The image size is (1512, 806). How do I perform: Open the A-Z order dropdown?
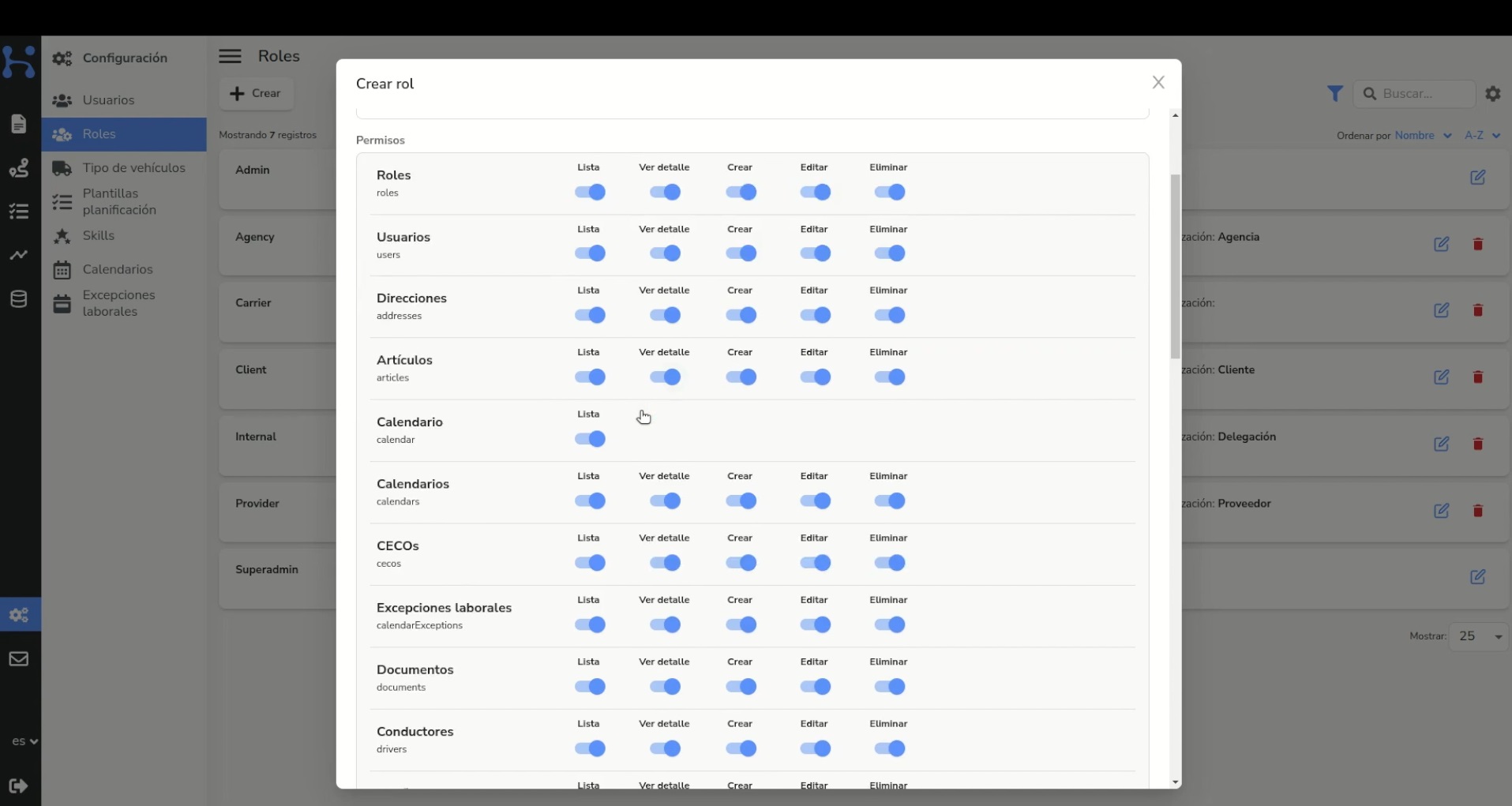pos(1483,135)
